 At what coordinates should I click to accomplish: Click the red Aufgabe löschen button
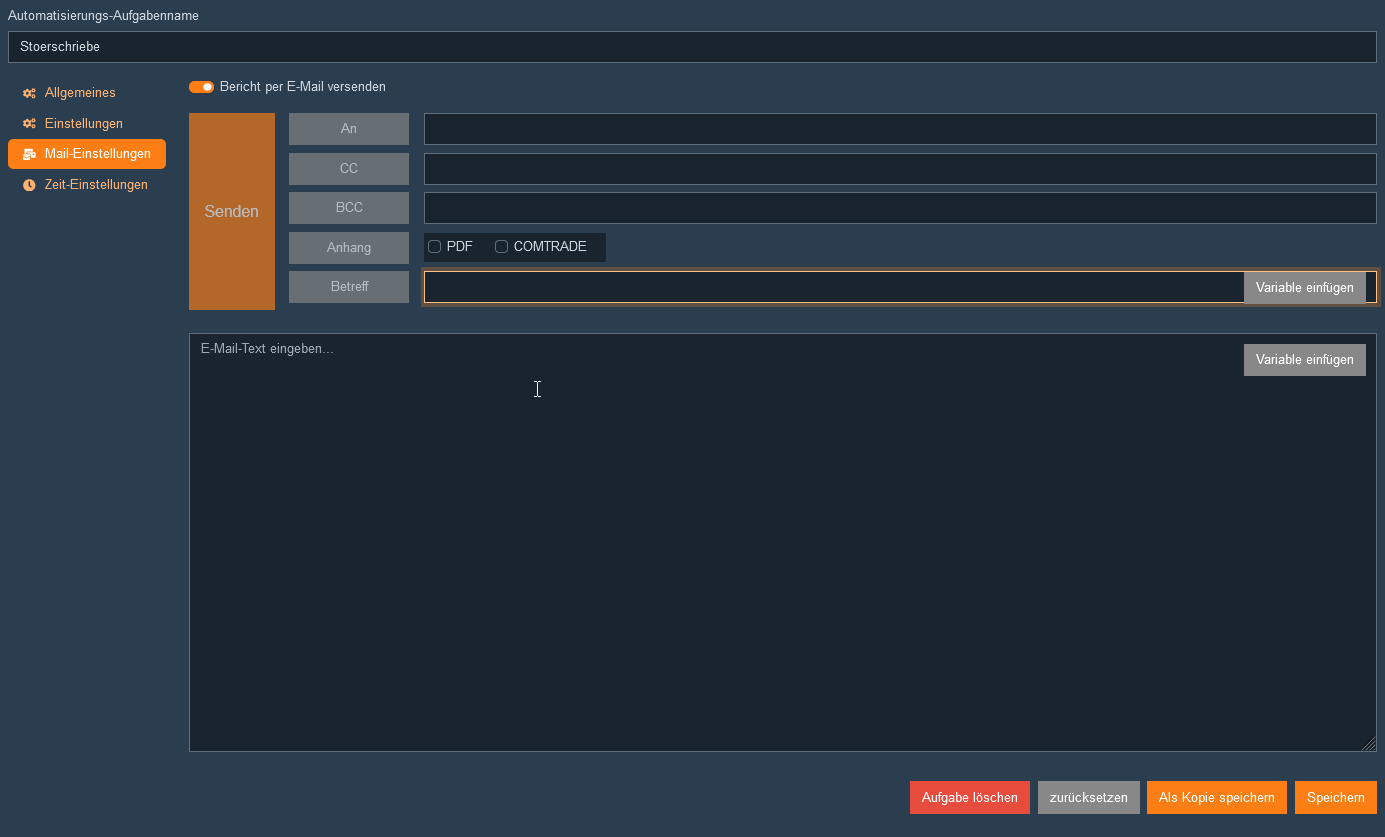pyautogui.click(x=969, y=797)
